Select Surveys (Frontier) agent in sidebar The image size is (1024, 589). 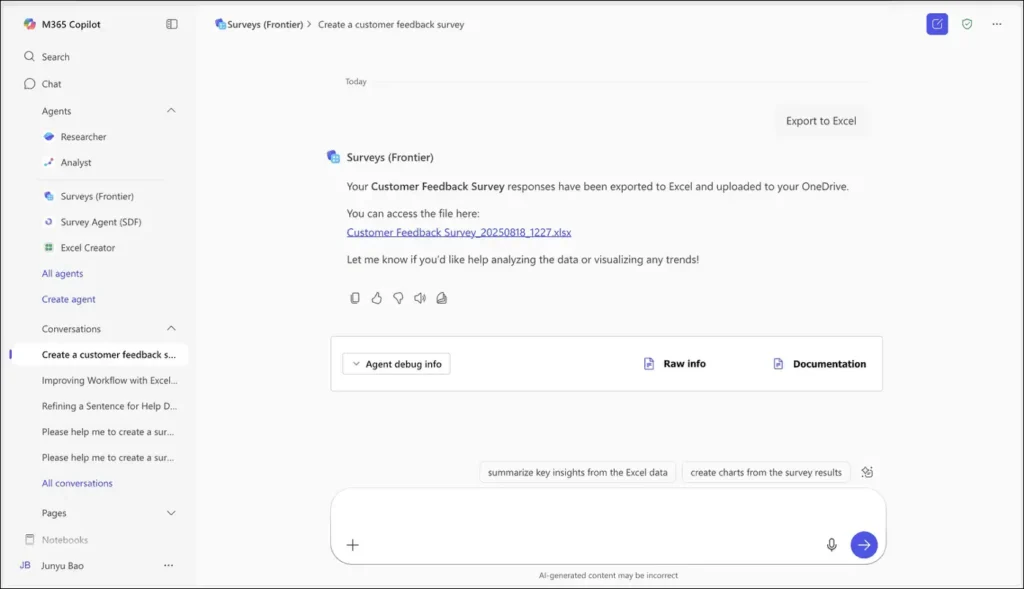pos(88,196)
